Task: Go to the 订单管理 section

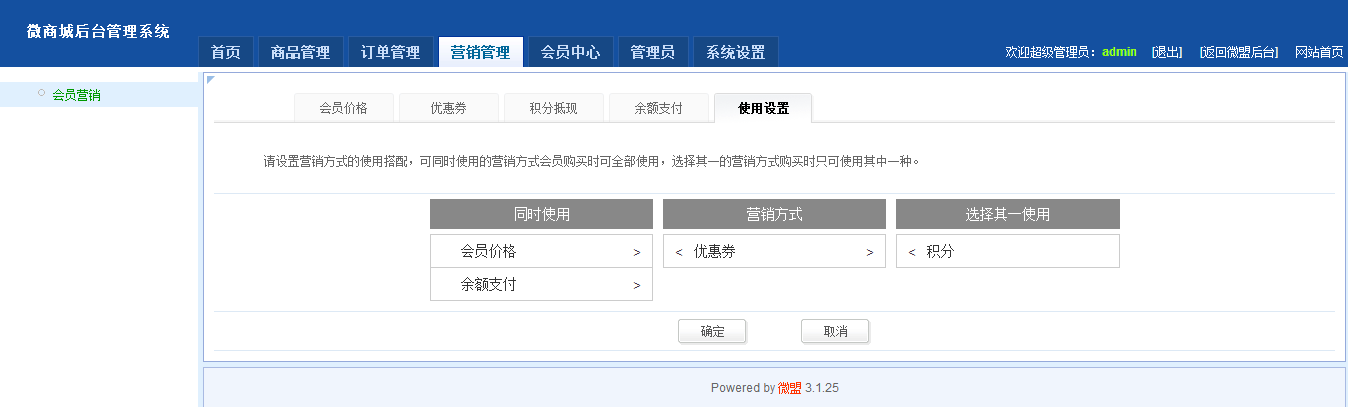Action: click(391, 53)
